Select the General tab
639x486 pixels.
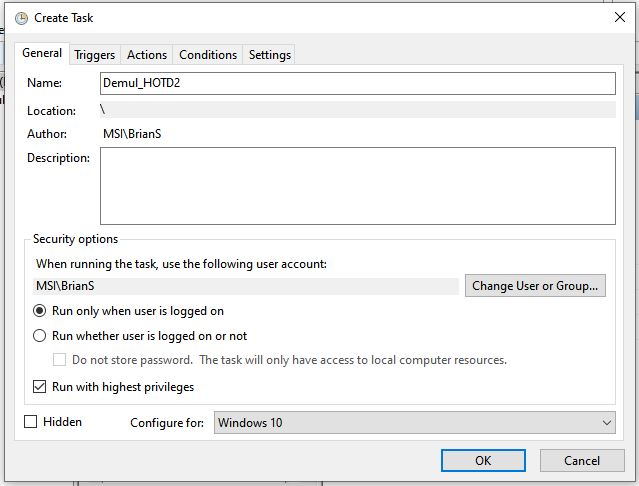42,53
